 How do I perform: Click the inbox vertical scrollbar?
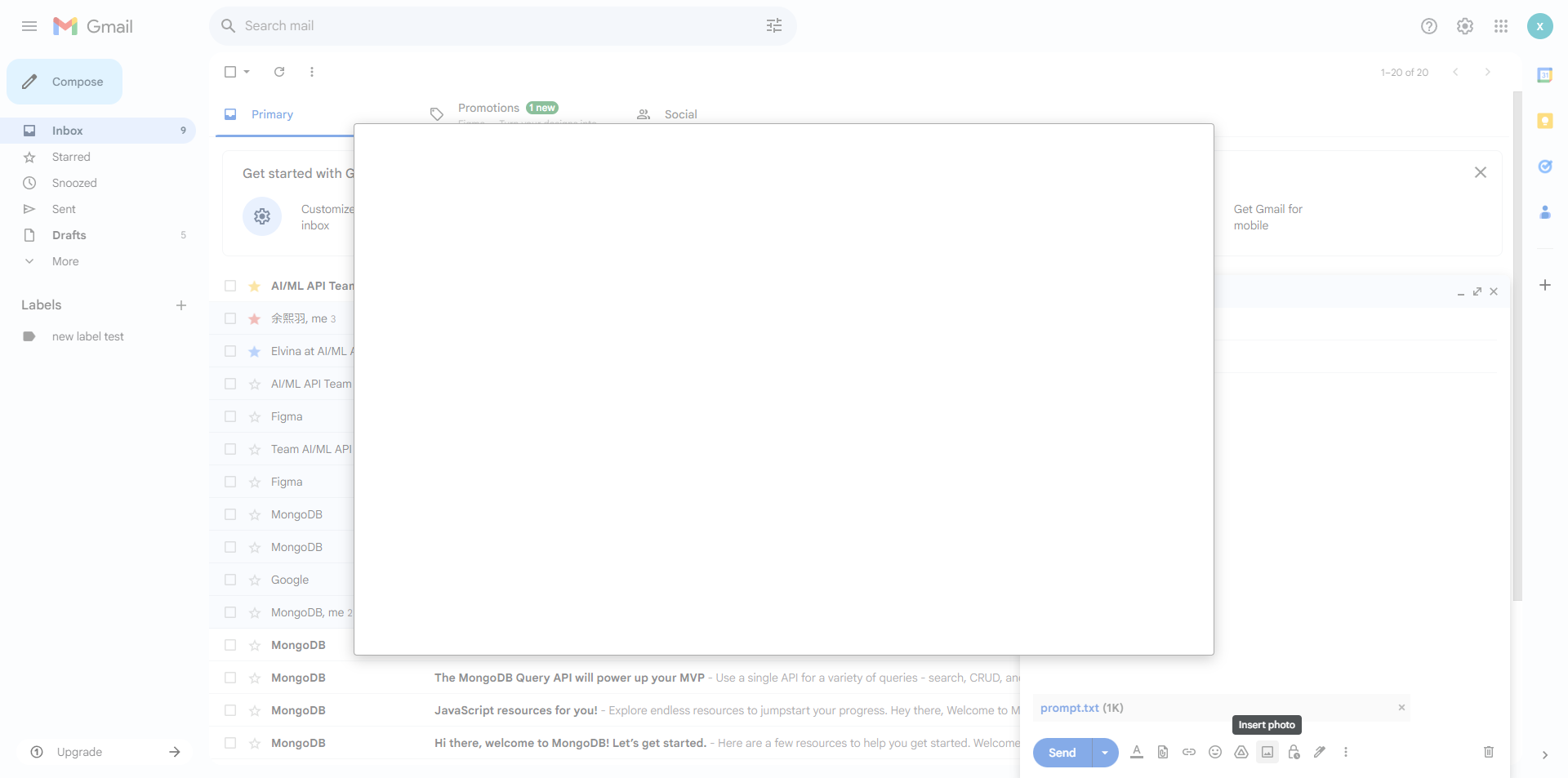pos(1517,347)
